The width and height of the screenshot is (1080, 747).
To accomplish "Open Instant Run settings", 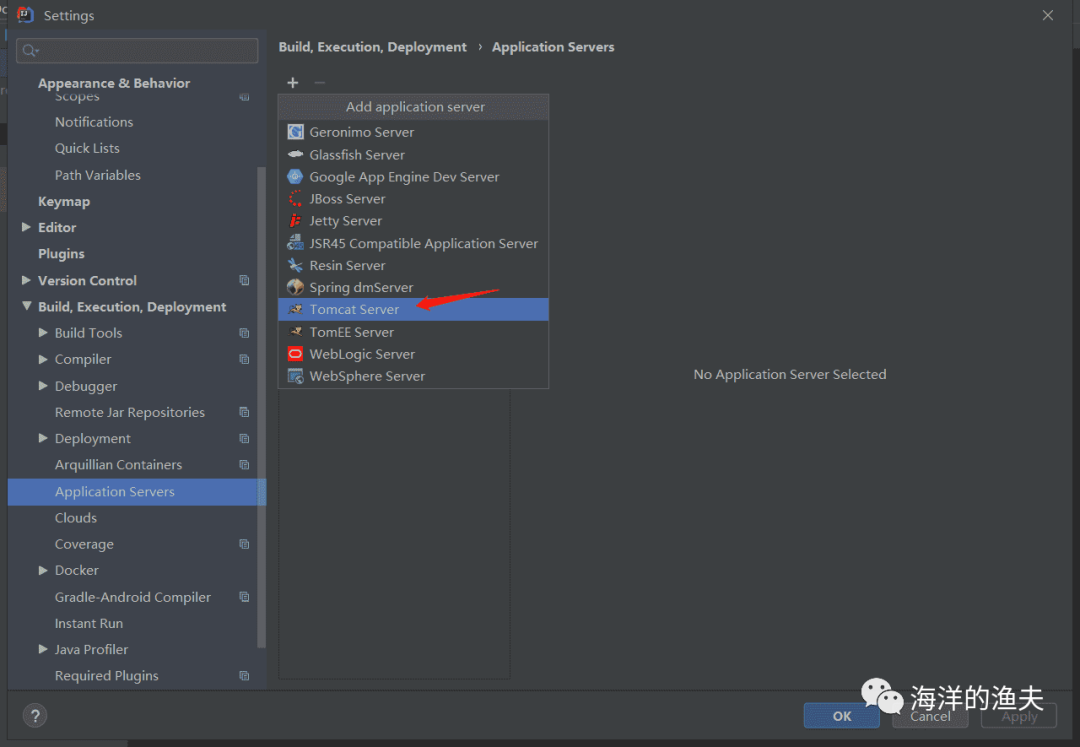I will coord(89,623).
